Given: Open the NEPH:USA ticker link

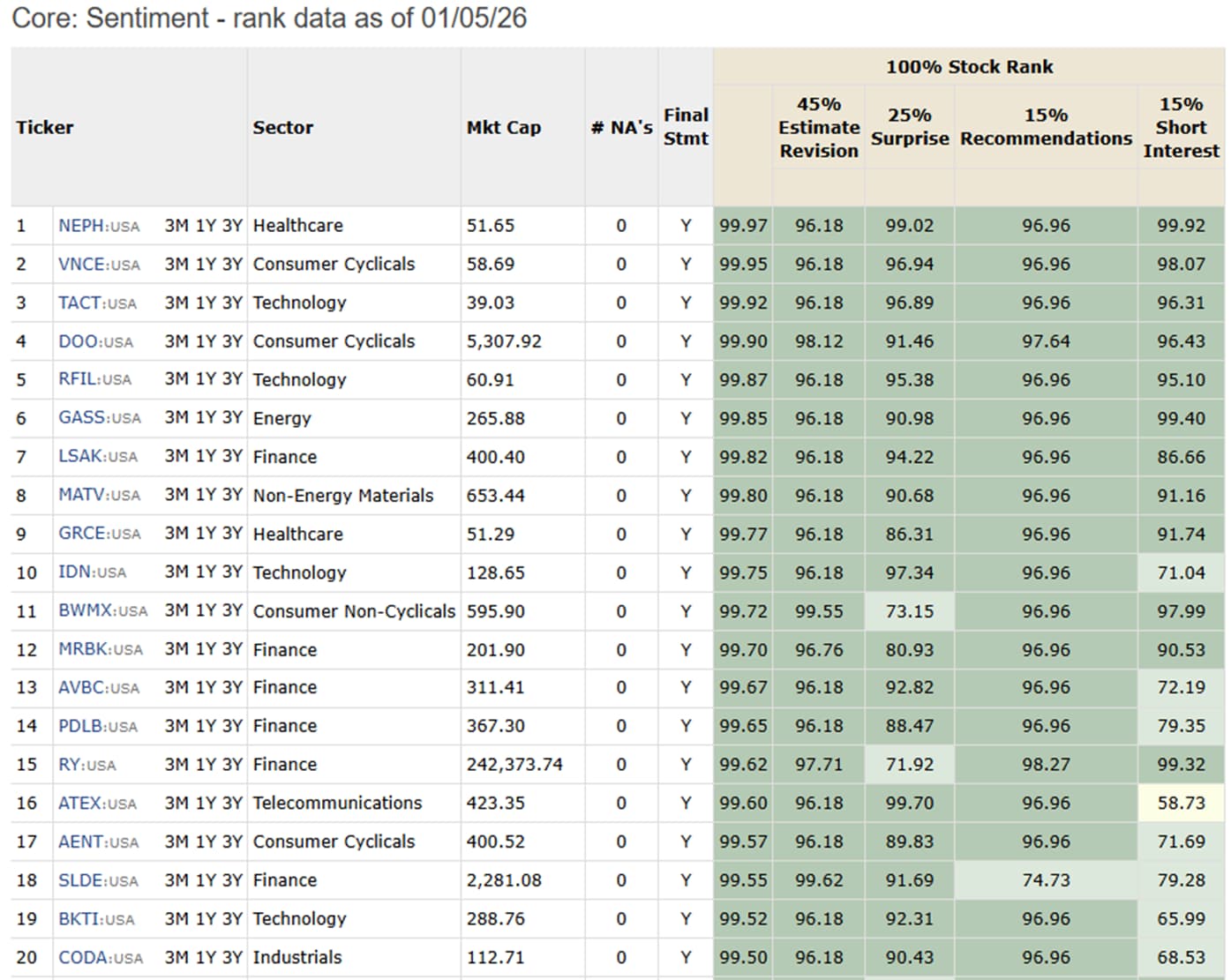Looking at the screenshot, I should pyautogui.click(x=98, y=226).
